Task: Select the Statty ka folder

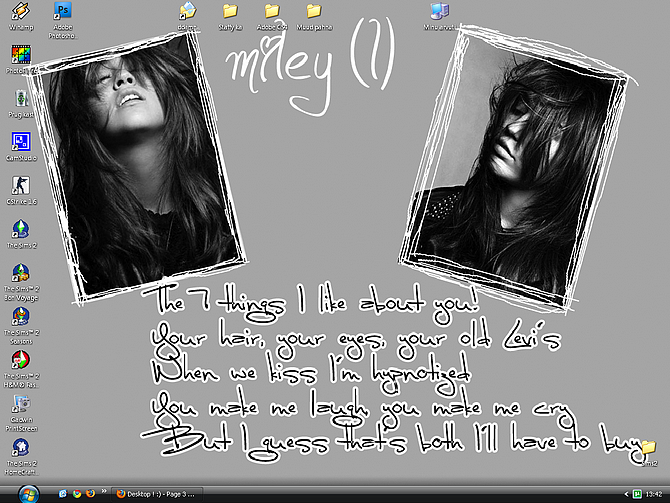Action: 230,17
